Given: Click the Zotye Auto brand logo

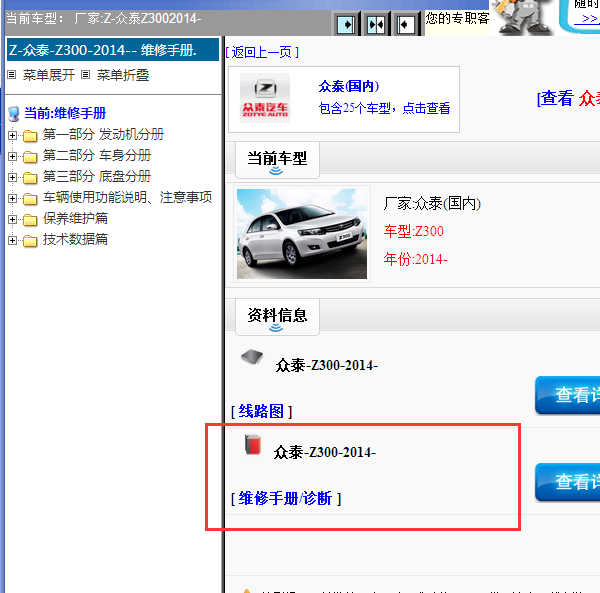Looking at the screenshot, I should click(x=265, y=98).
